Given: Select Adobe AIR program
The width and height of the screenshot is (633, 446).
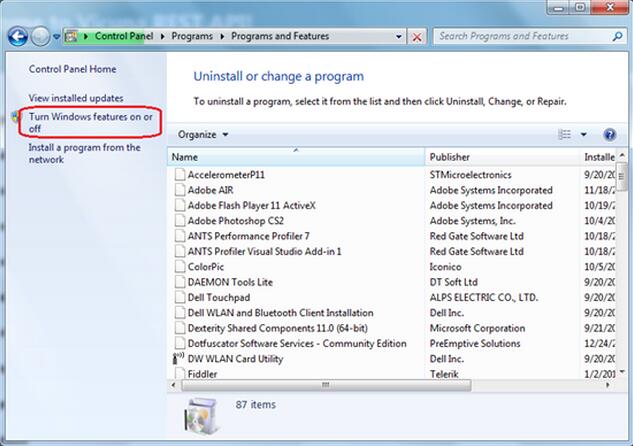Looking at the screenshot, I should pos(210,190).
